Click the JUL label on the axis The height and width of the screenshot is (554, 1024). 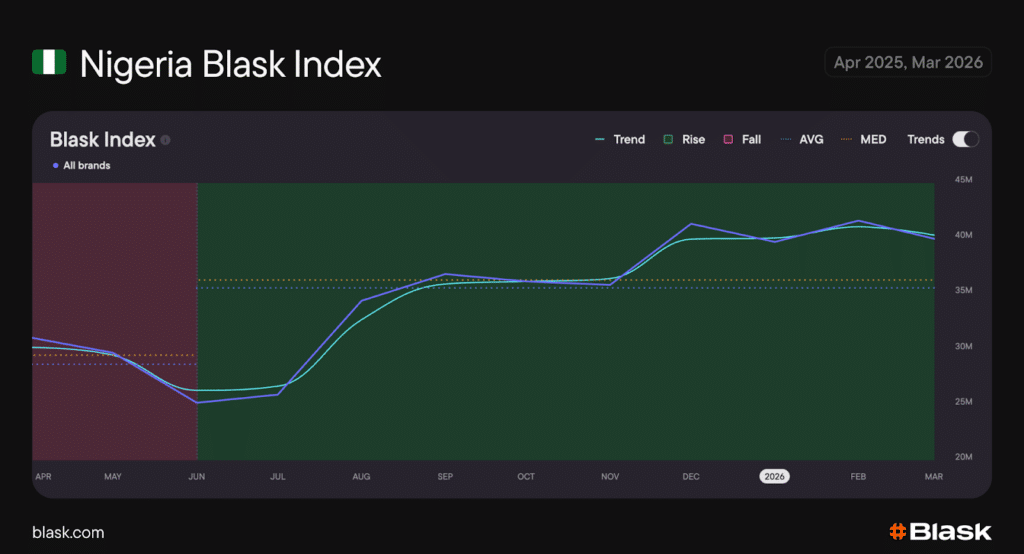(278, 476)
